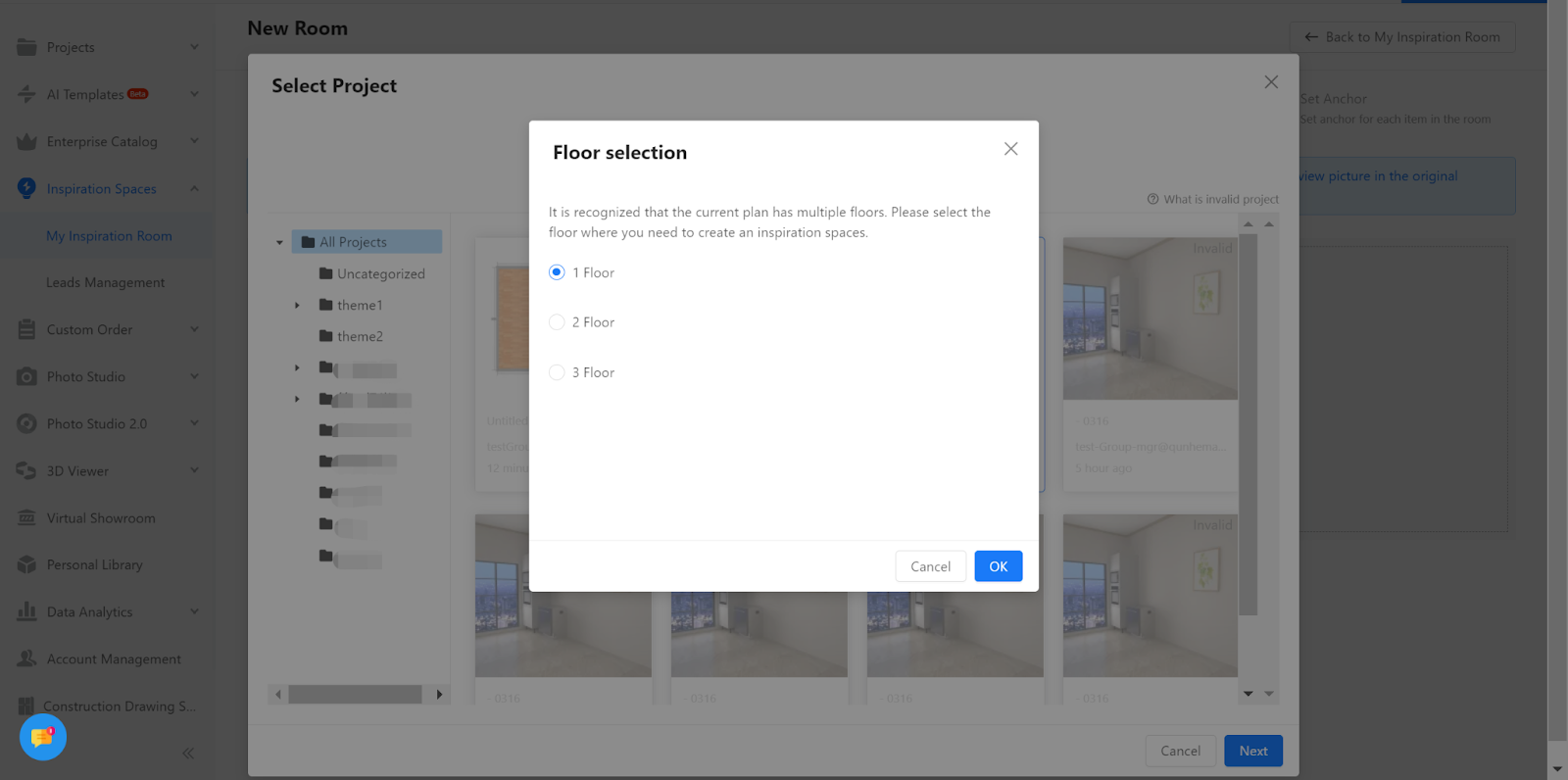Viewport: 1568px width, 780px height.
Task: Open the chat support bubble icon
Action: click(42, 737)
